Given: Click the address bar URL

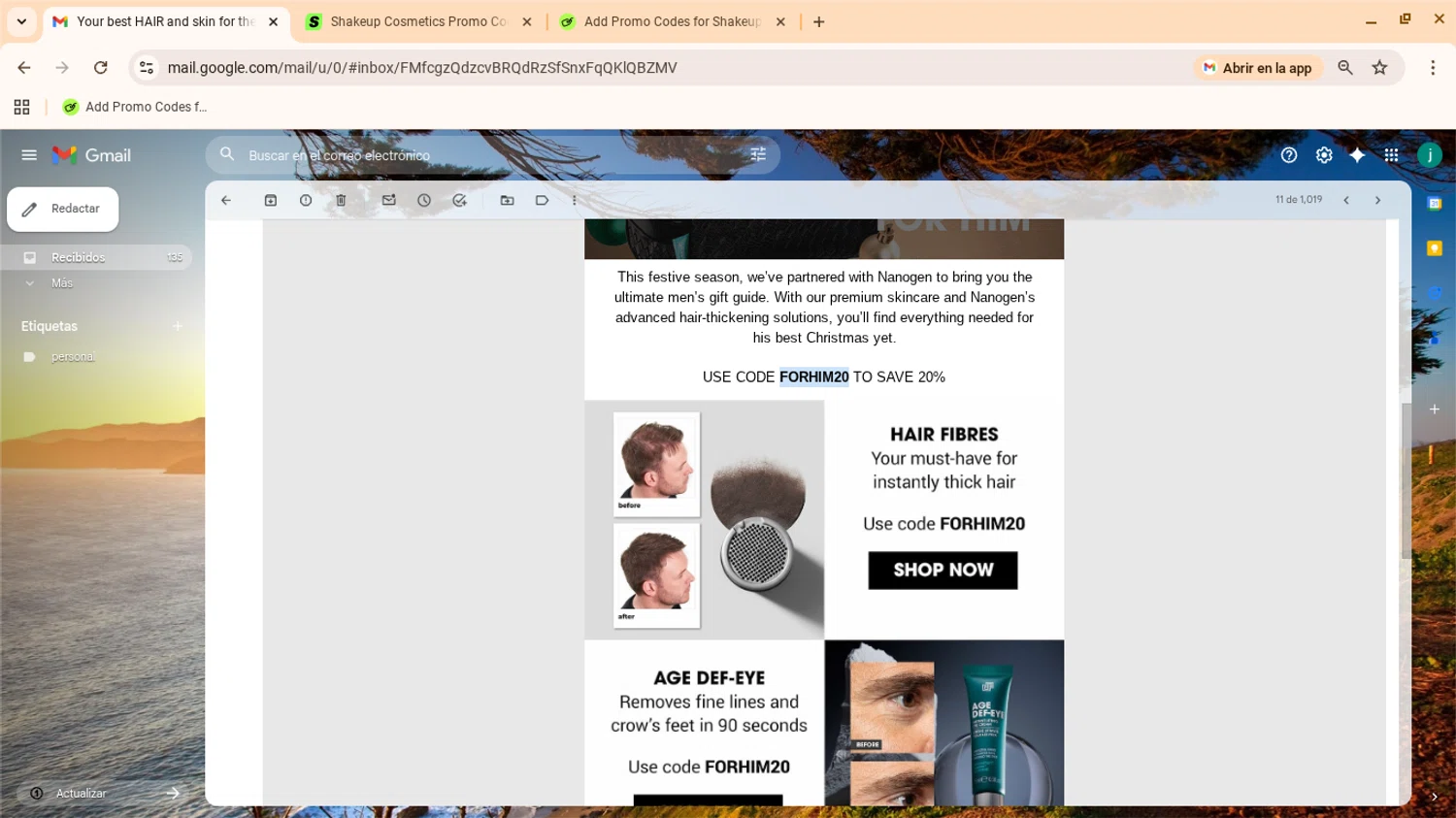Looking at the screenshot, I should 422,68.
